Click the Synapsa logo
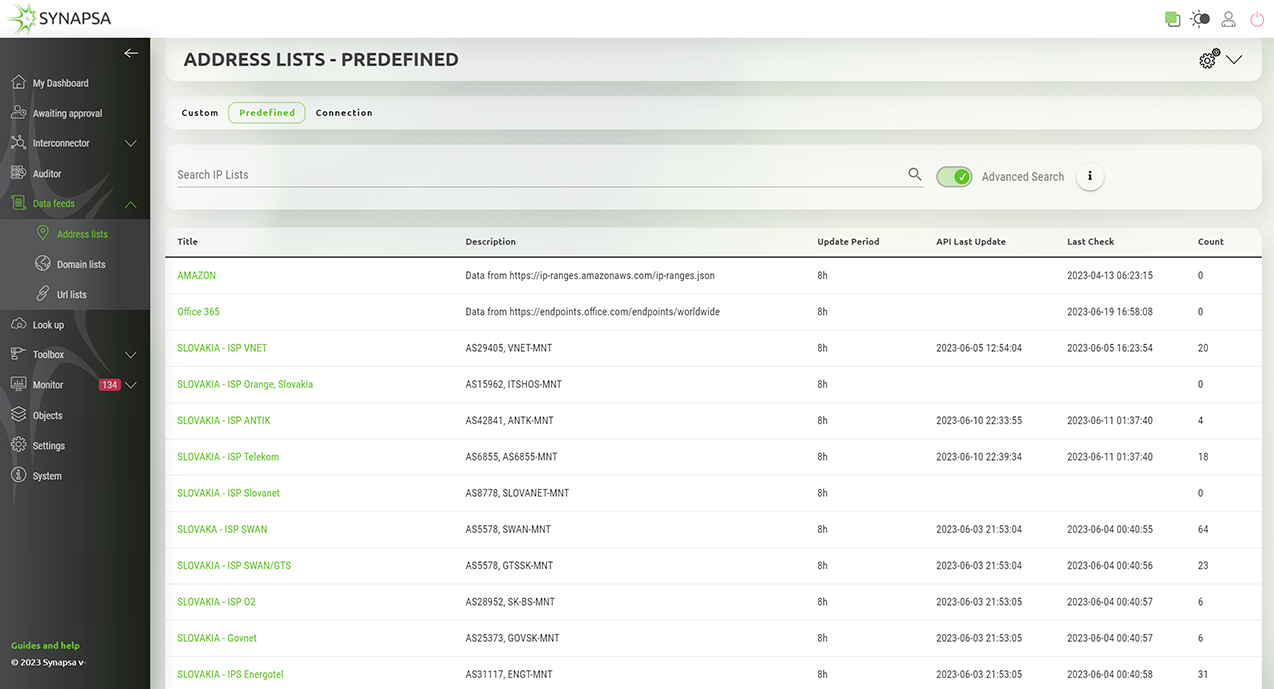This screenshot has height=689, width=1274. (59, 18)
